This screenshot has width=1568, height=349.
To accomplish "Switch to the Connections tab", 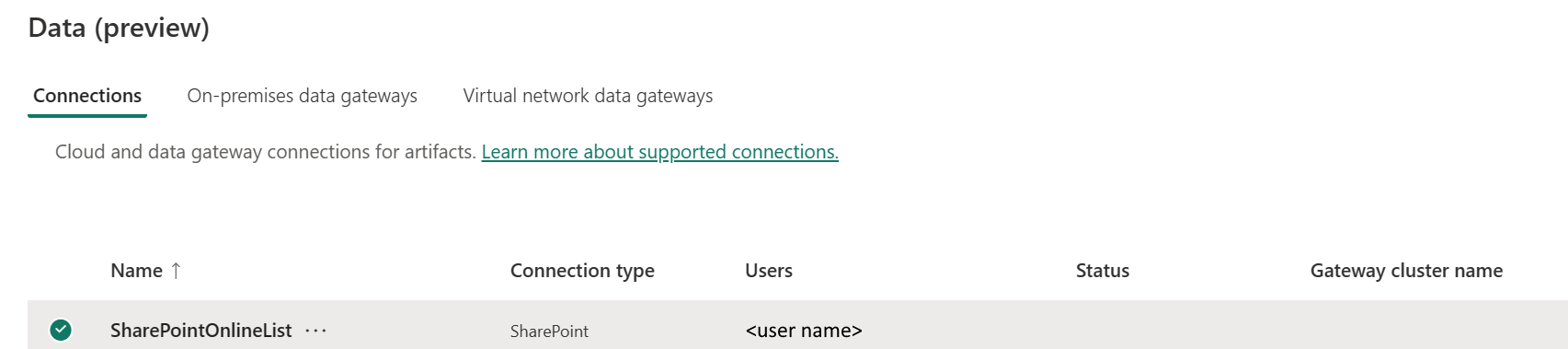I will pyautogui.click(x=87, y=96).
